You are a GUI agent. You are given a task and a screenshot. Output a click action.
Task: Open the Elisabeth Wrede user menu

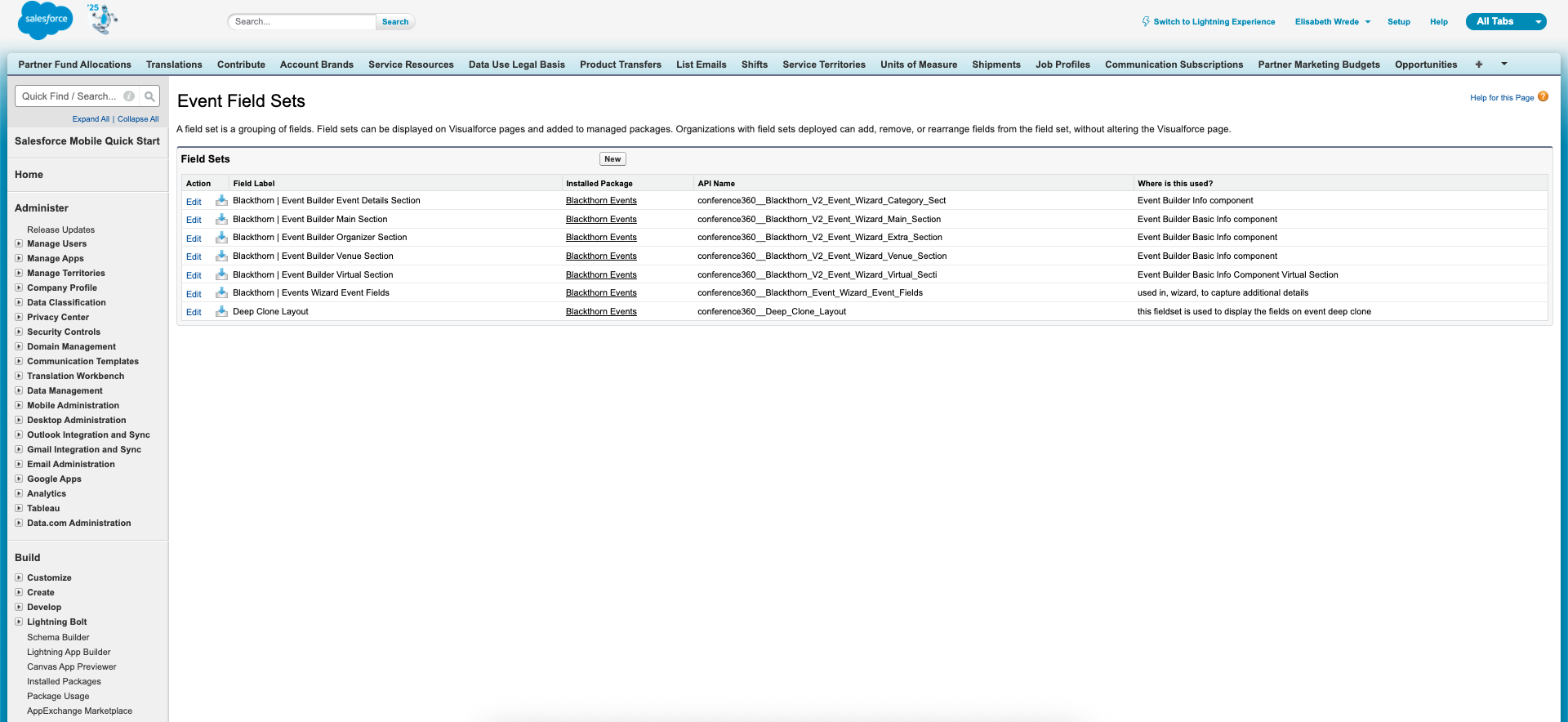click(1332, 22)
